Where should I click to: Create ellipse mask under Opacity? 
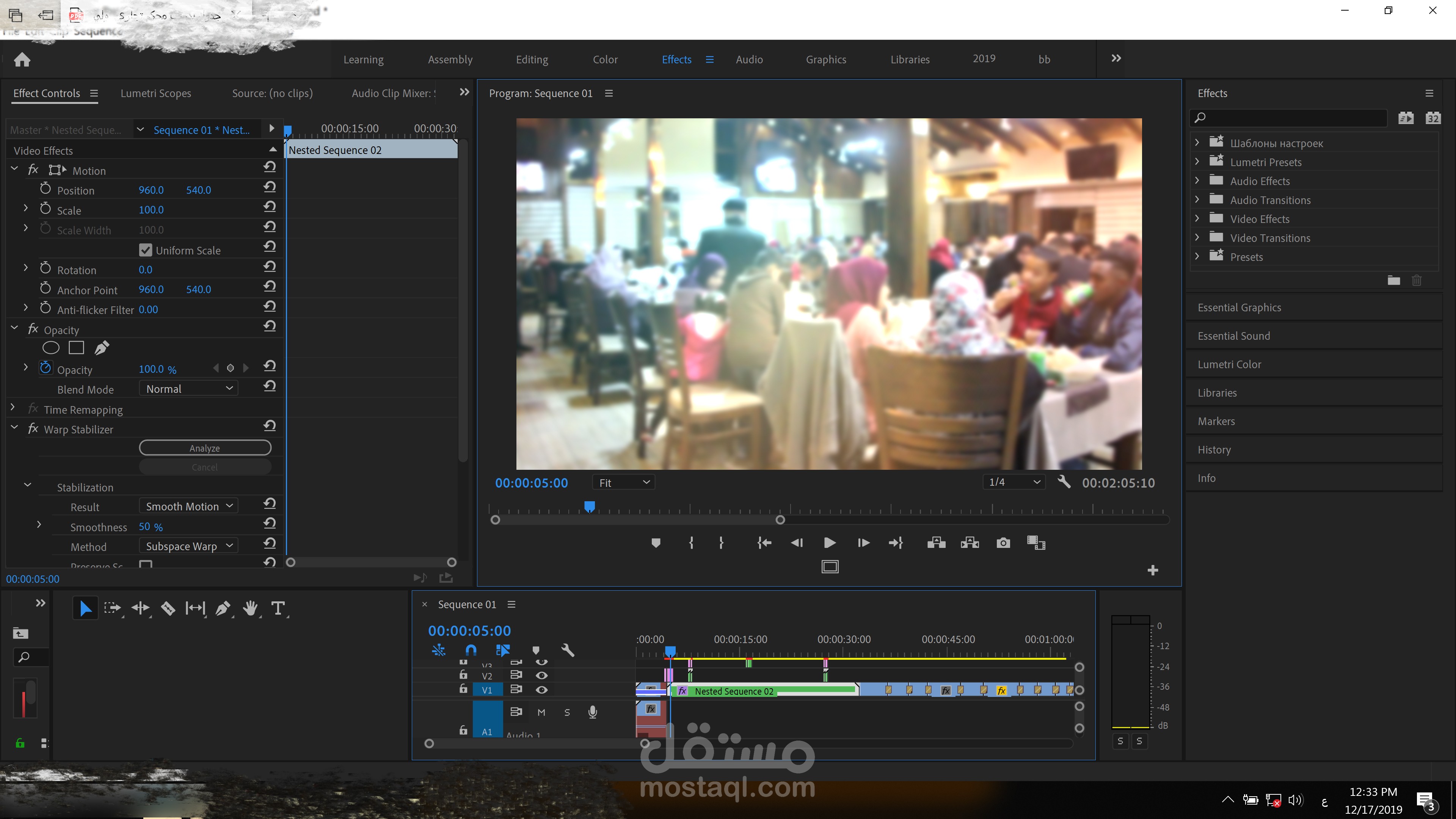tap(51, 348)
